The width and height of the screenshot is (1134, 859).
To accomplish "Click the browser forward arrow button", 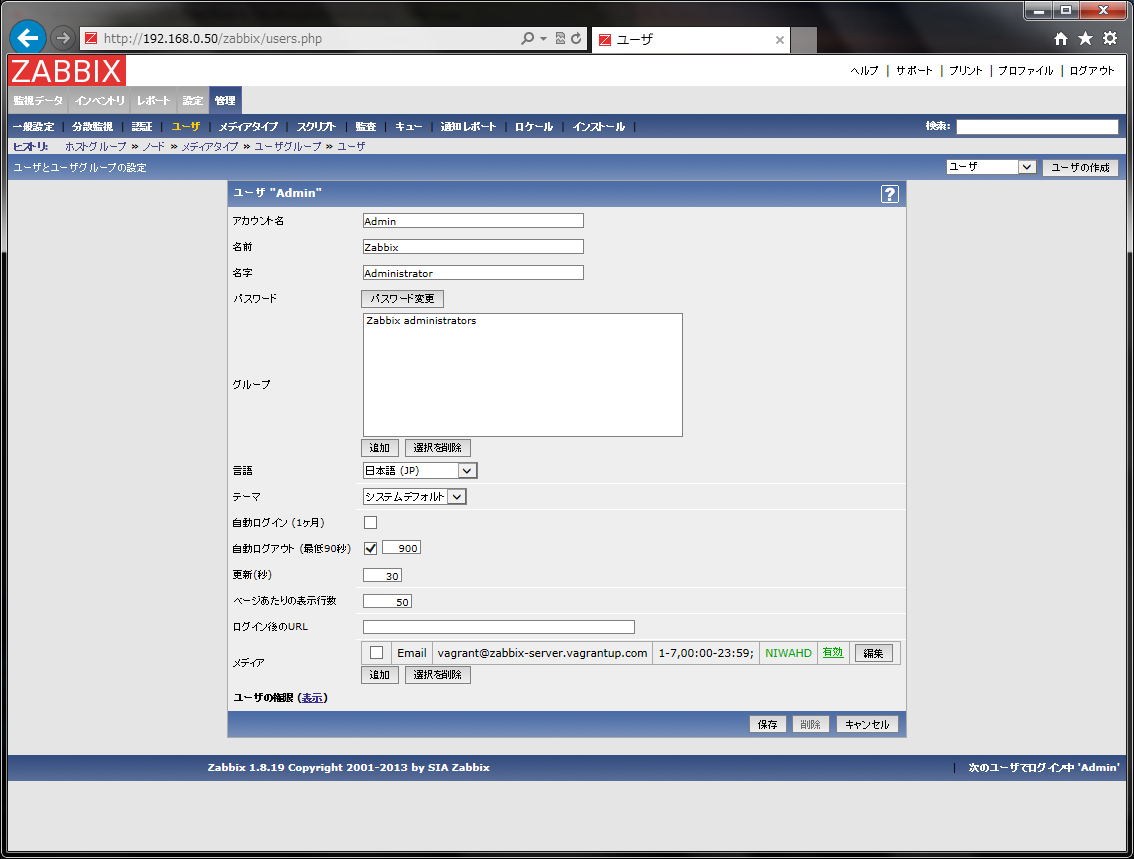I will tap(63, 38).
